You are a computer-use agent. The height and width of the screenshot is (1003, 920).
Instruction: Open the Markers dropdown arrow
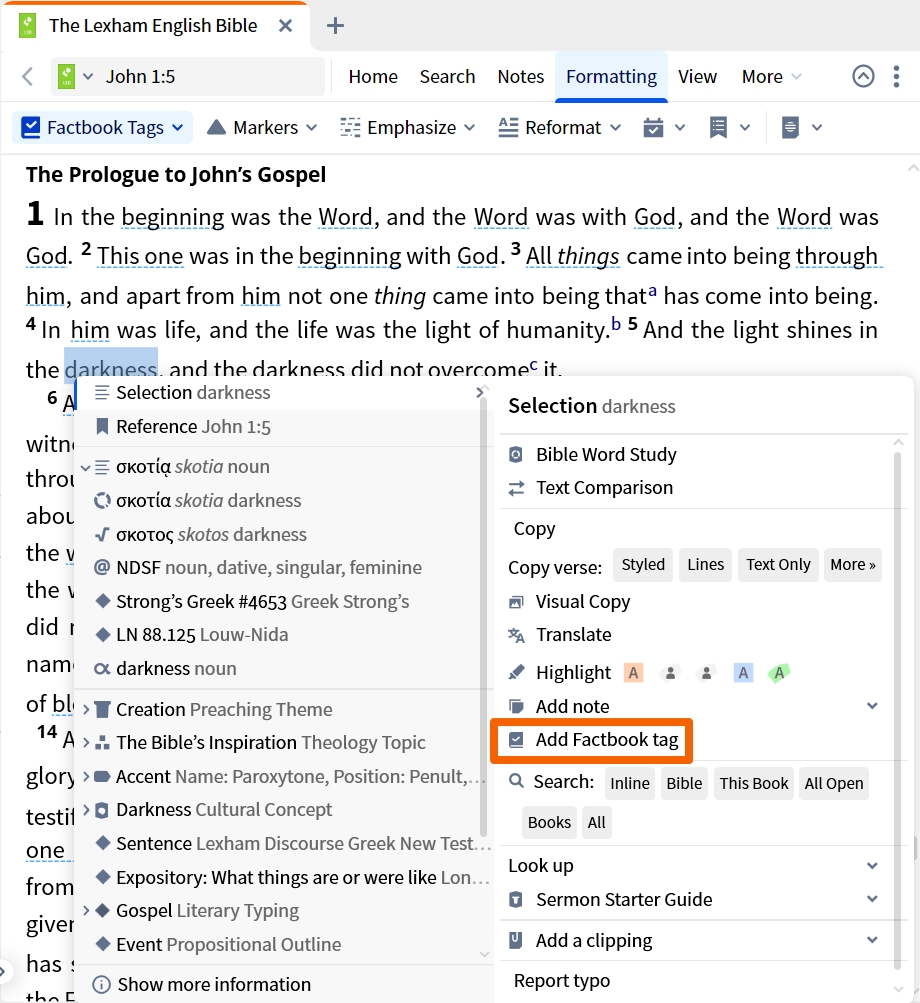[x=312, y=127]
